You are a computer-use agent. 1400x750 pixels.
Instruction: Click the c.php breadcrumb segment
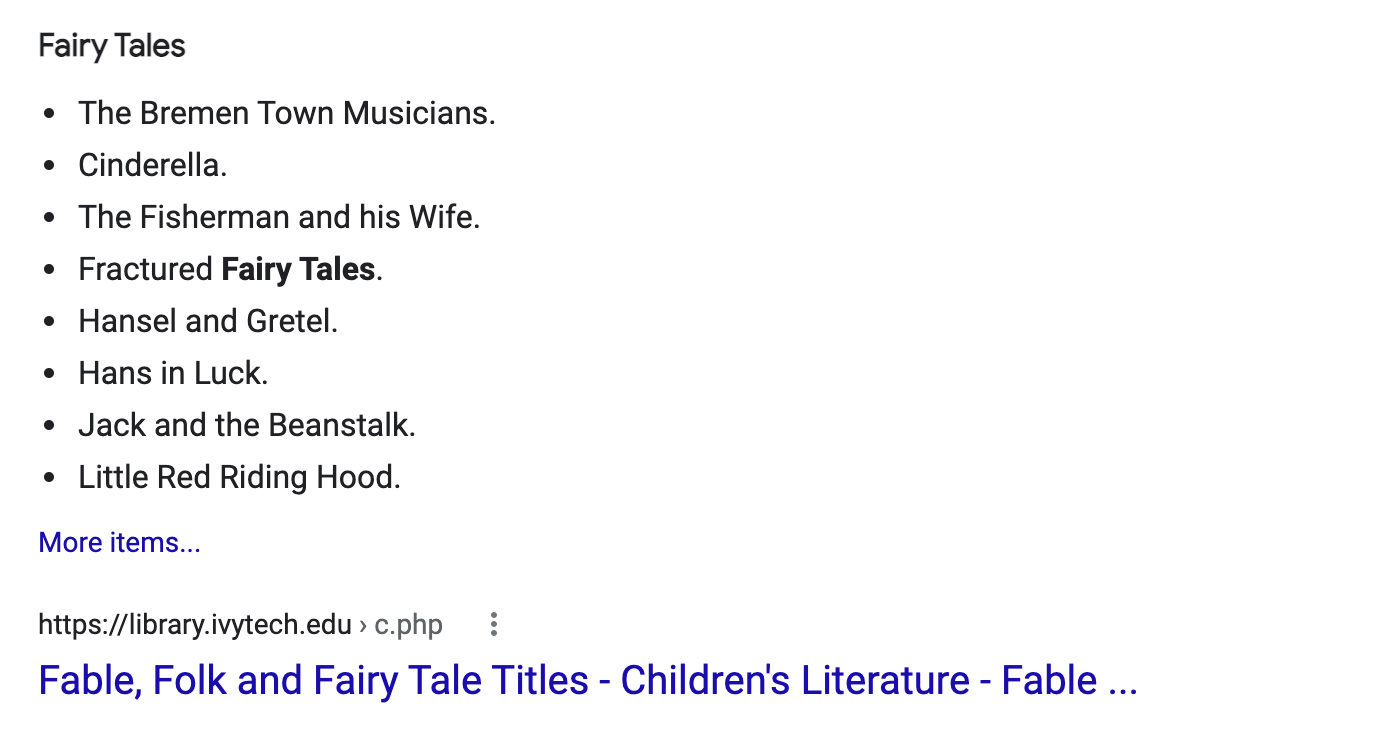pyautogui.click(x=409, y=626)
